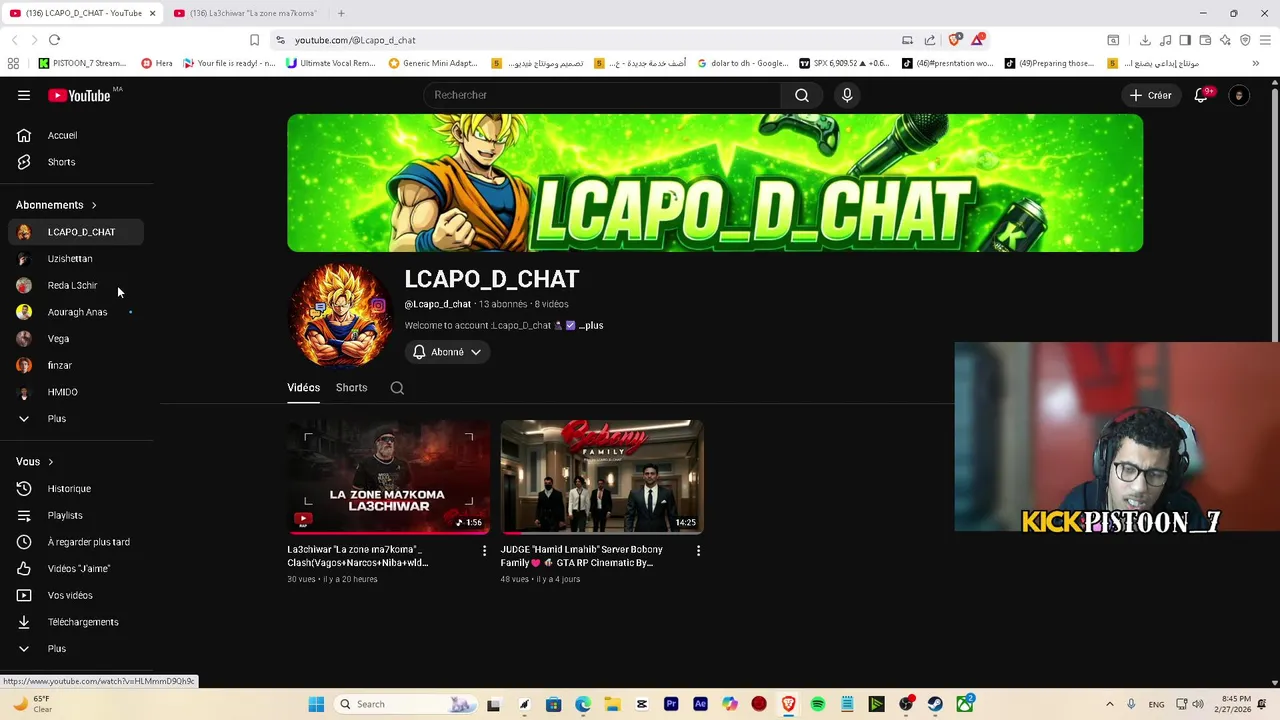
Task: Open Brave wallet icon
Action: point(1205,40)
